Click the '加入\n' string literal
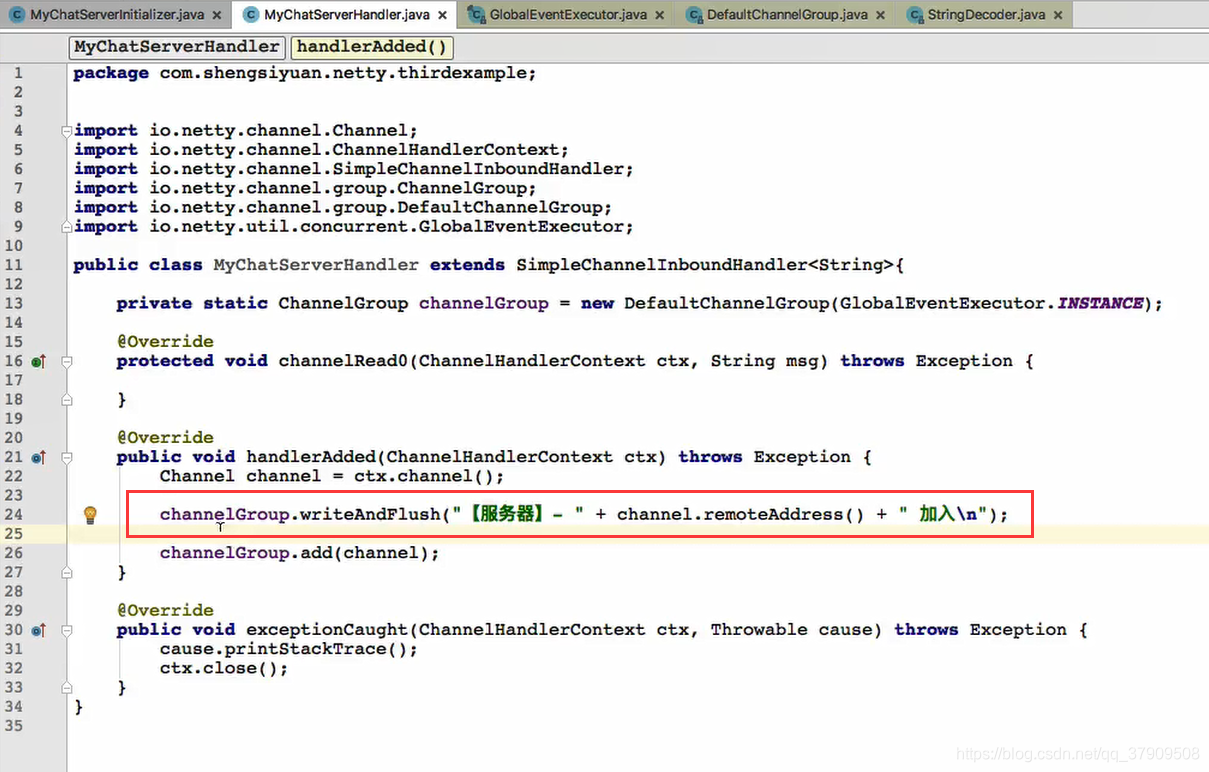This screenshot has width=1209, height=772. [x=942, y=514]
